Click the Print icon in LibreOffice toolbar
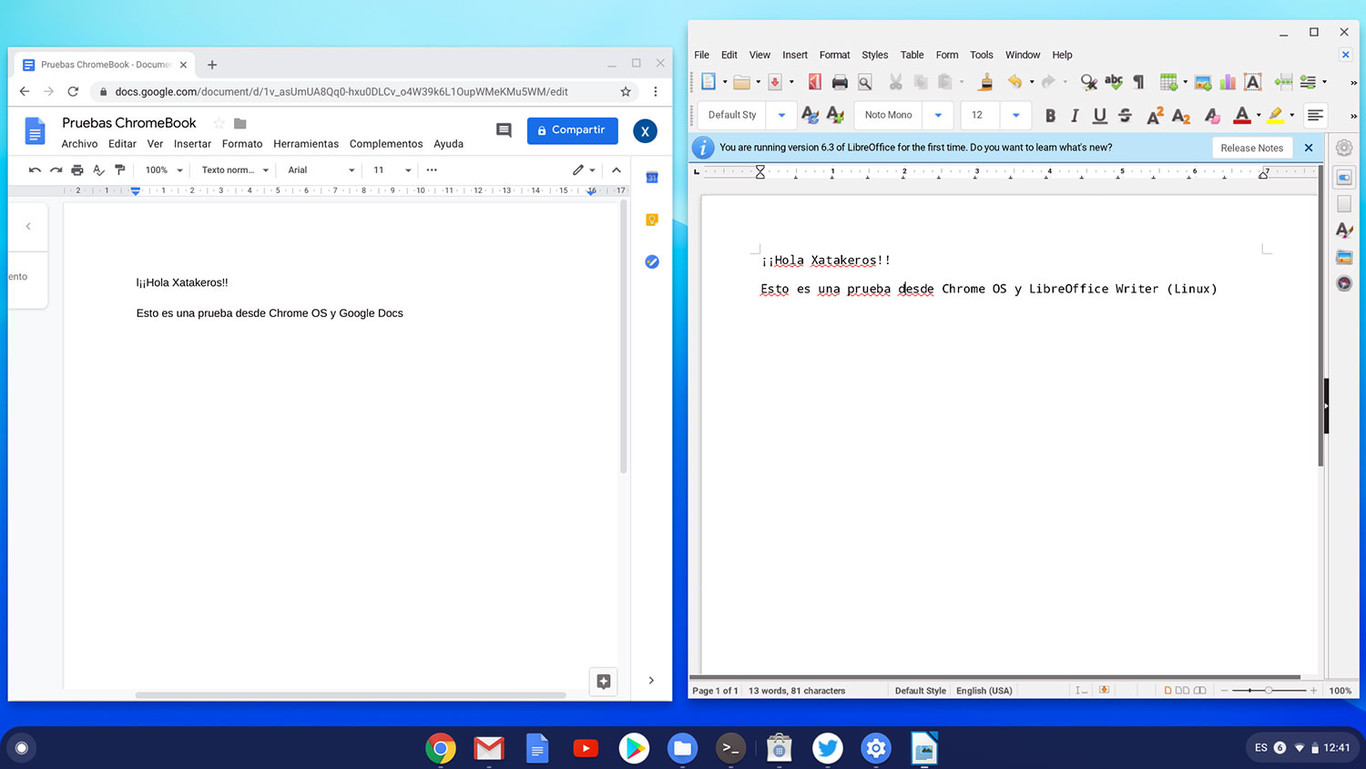1366x769 pixels. (x=839, y=81)
